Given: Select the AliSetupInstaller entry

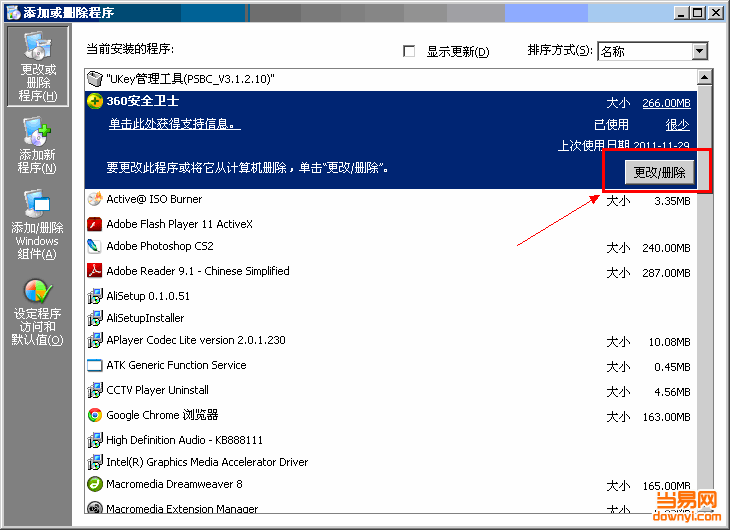Looking at the screenshot, I should (x=391, y=318).
